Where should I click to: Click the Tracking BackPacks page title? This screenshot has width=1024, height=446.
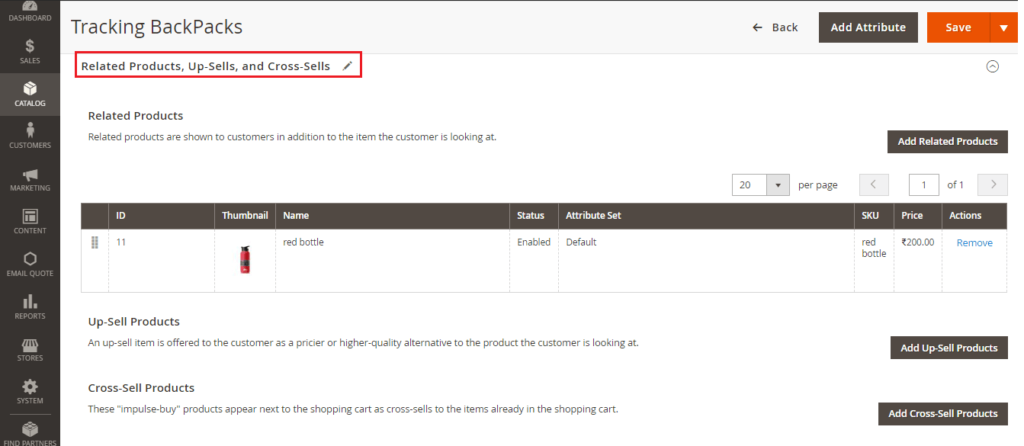(x=157, y=27)
